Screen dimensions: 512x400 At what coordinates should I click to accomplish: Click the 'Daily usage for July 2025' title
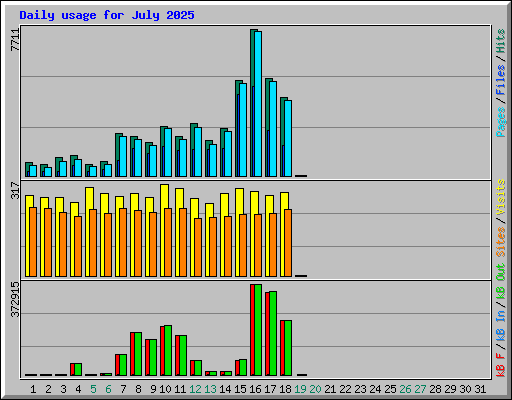(107, 15)
